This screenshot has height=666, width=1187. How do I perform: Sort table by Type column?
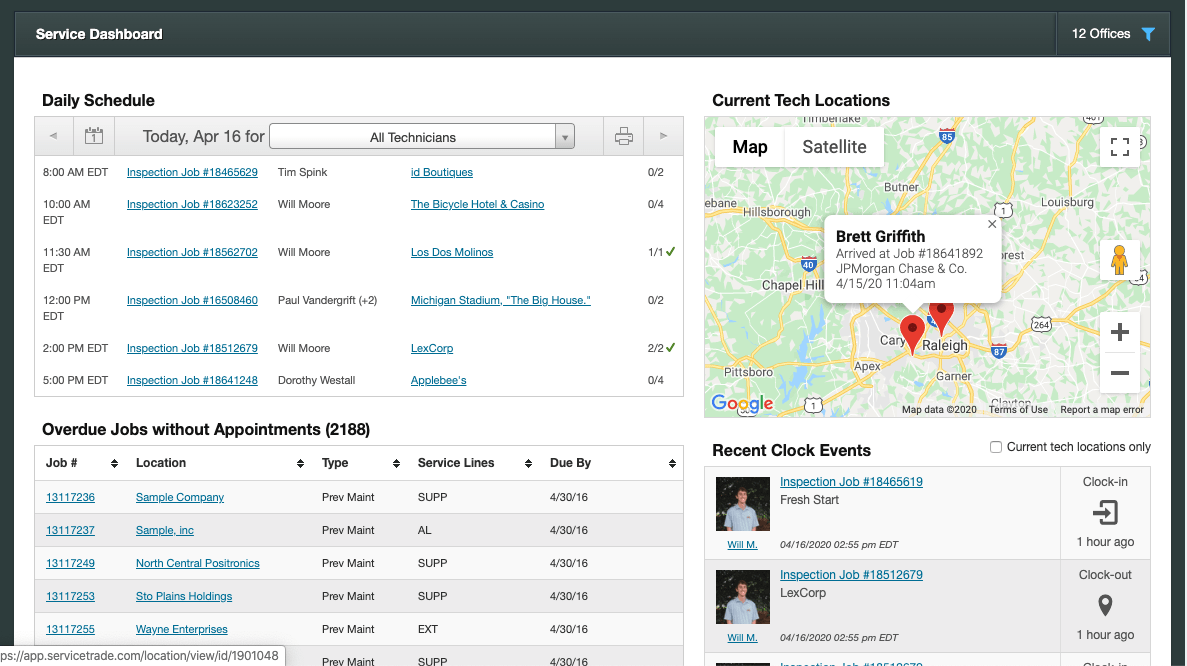396,463
